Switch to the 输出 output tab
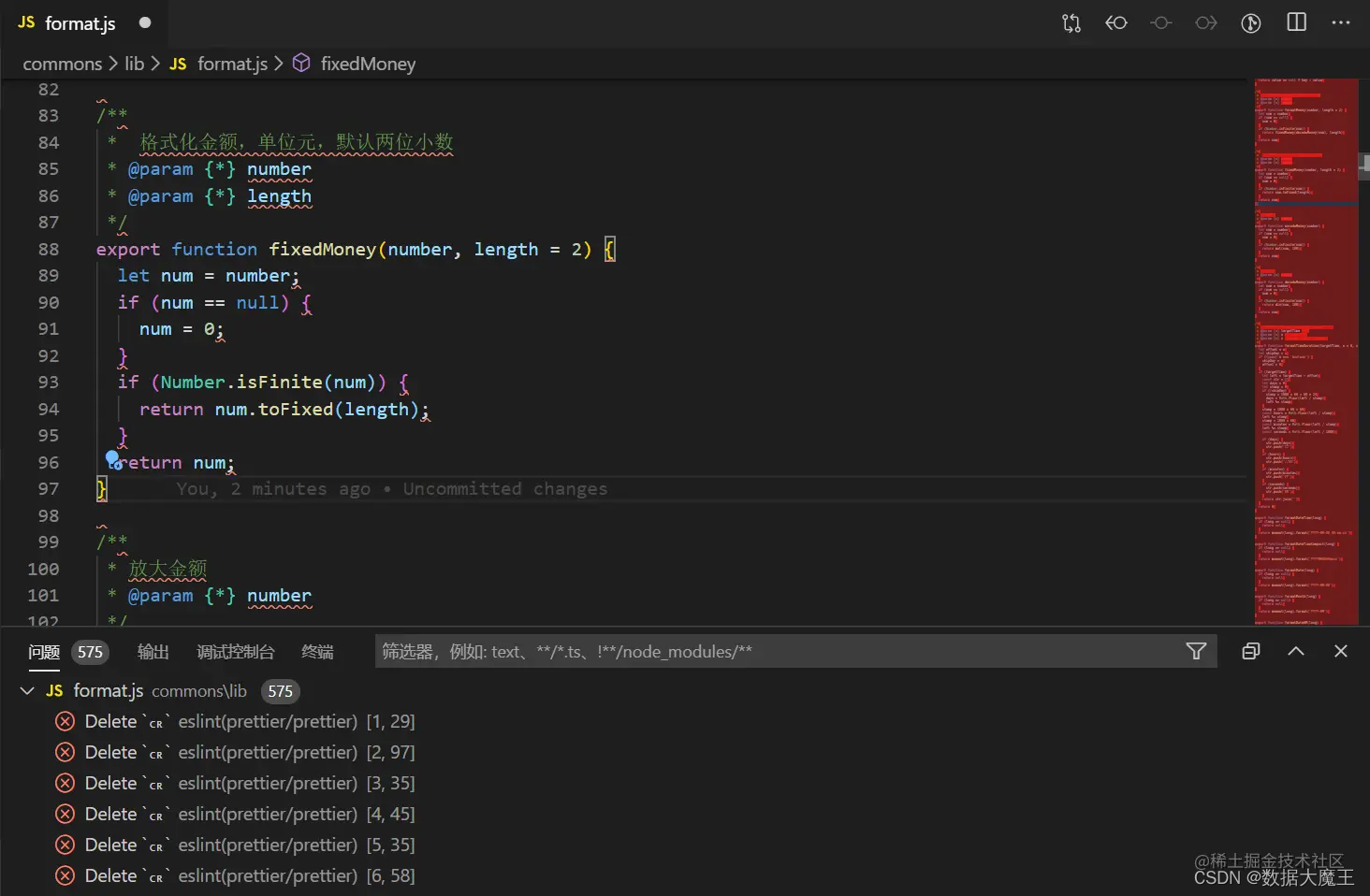This screenshot has height=896, width=1370. pos(153,652)
